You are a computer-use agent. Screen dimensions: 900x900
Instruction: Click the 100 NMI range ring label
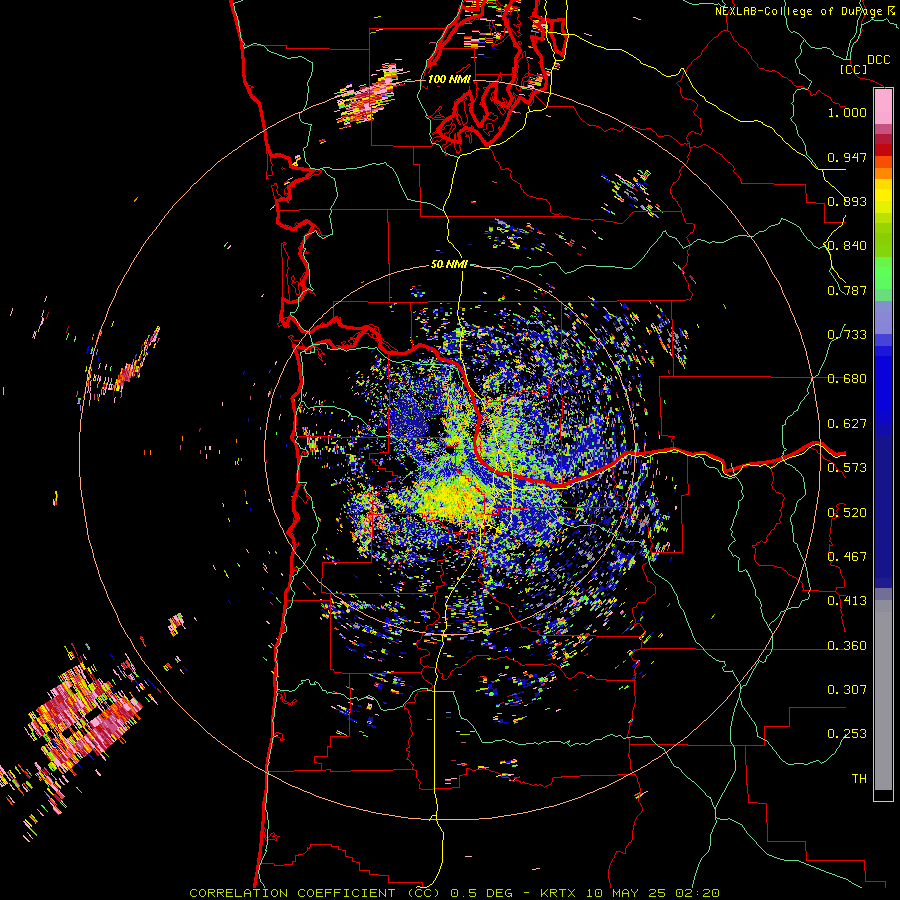pyautogui.click(x=449, y=79)
